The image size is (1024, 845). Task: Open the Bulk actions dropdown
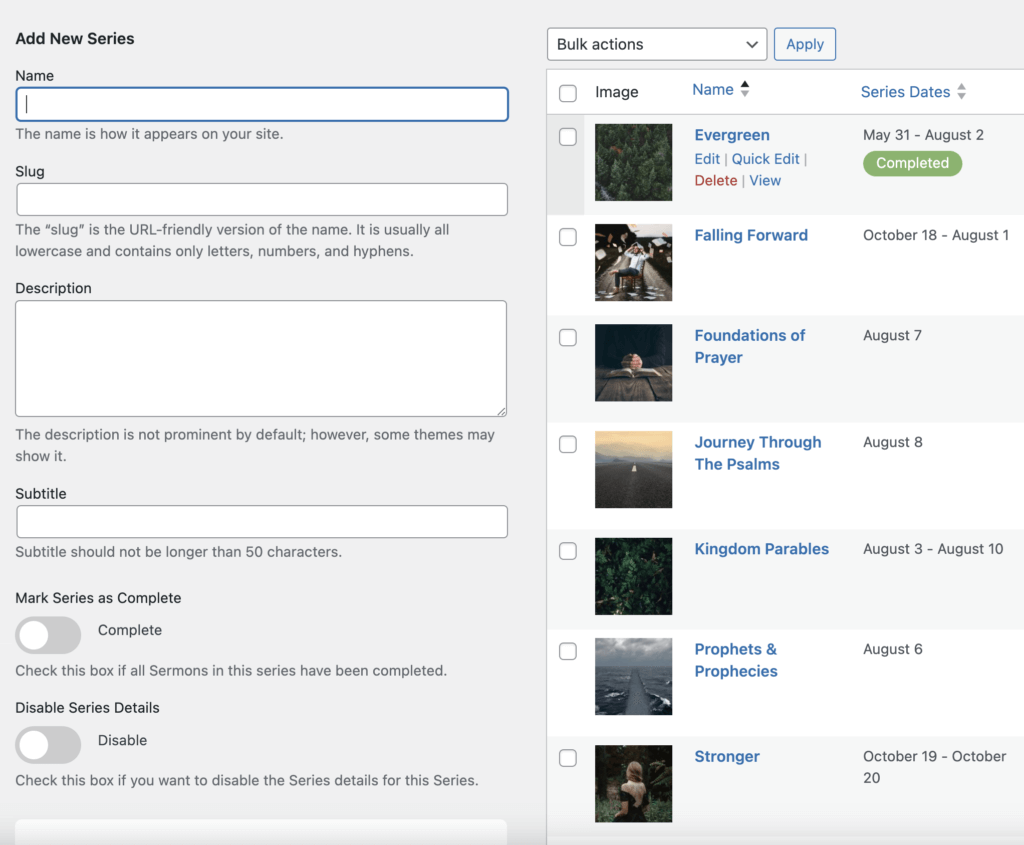[657, 44]
